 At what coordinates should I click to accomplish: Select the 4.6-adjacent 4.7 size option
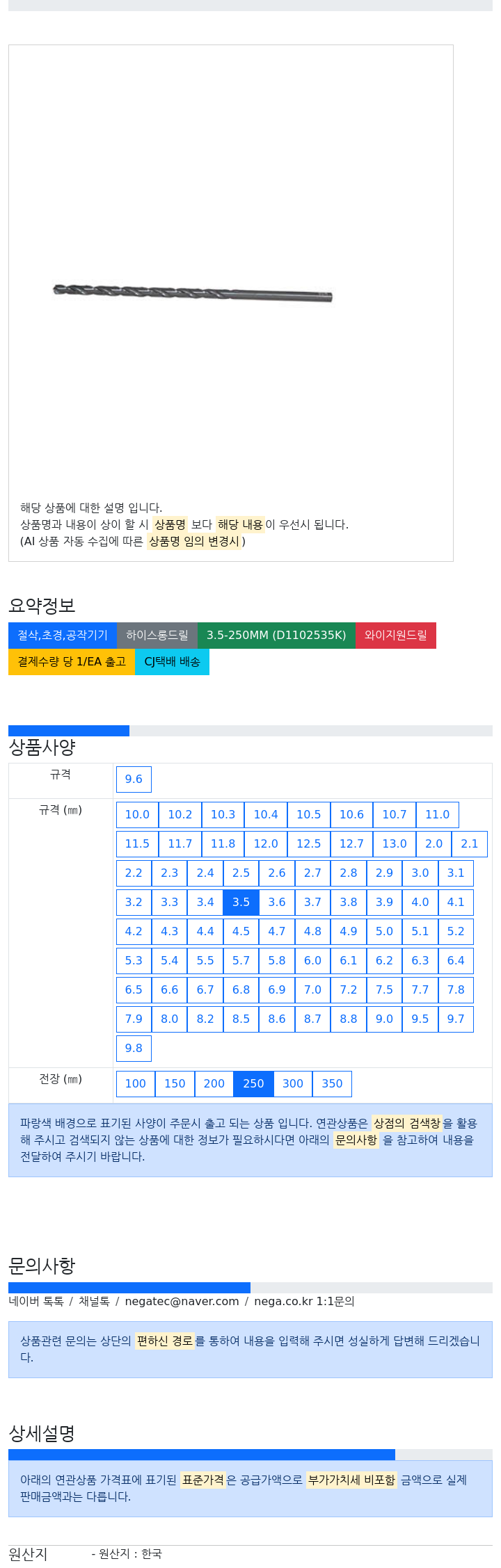tap(277, 932)
